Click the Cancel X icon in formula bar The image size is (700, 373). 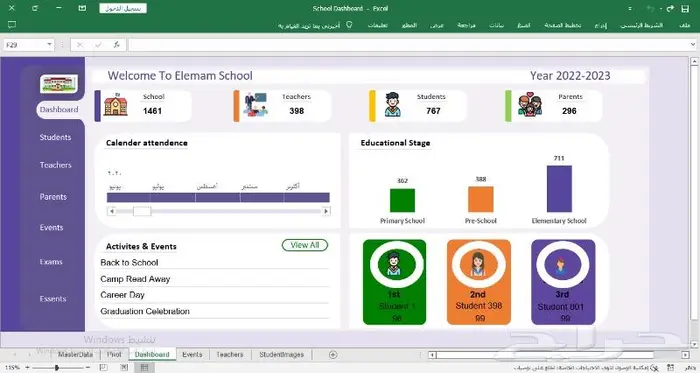pyautogui.click(x=80, y=45)
